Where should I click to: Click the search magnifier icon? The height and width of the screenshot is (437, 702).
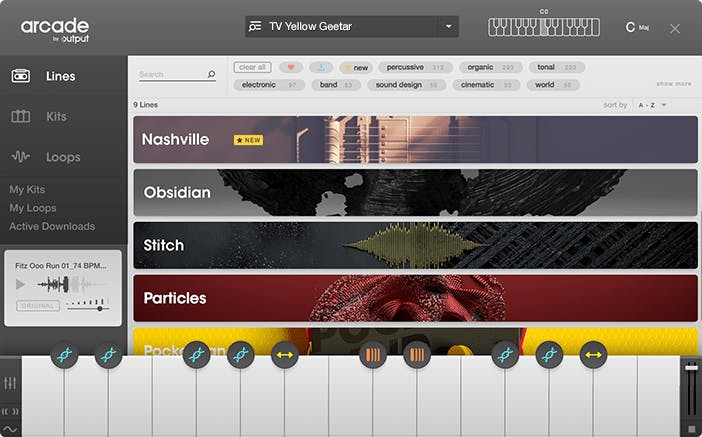point(211,74)
